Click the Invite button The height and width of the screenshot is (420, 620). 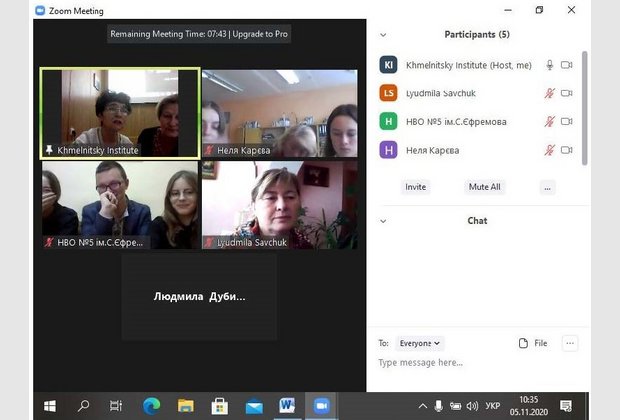point(416,187)
